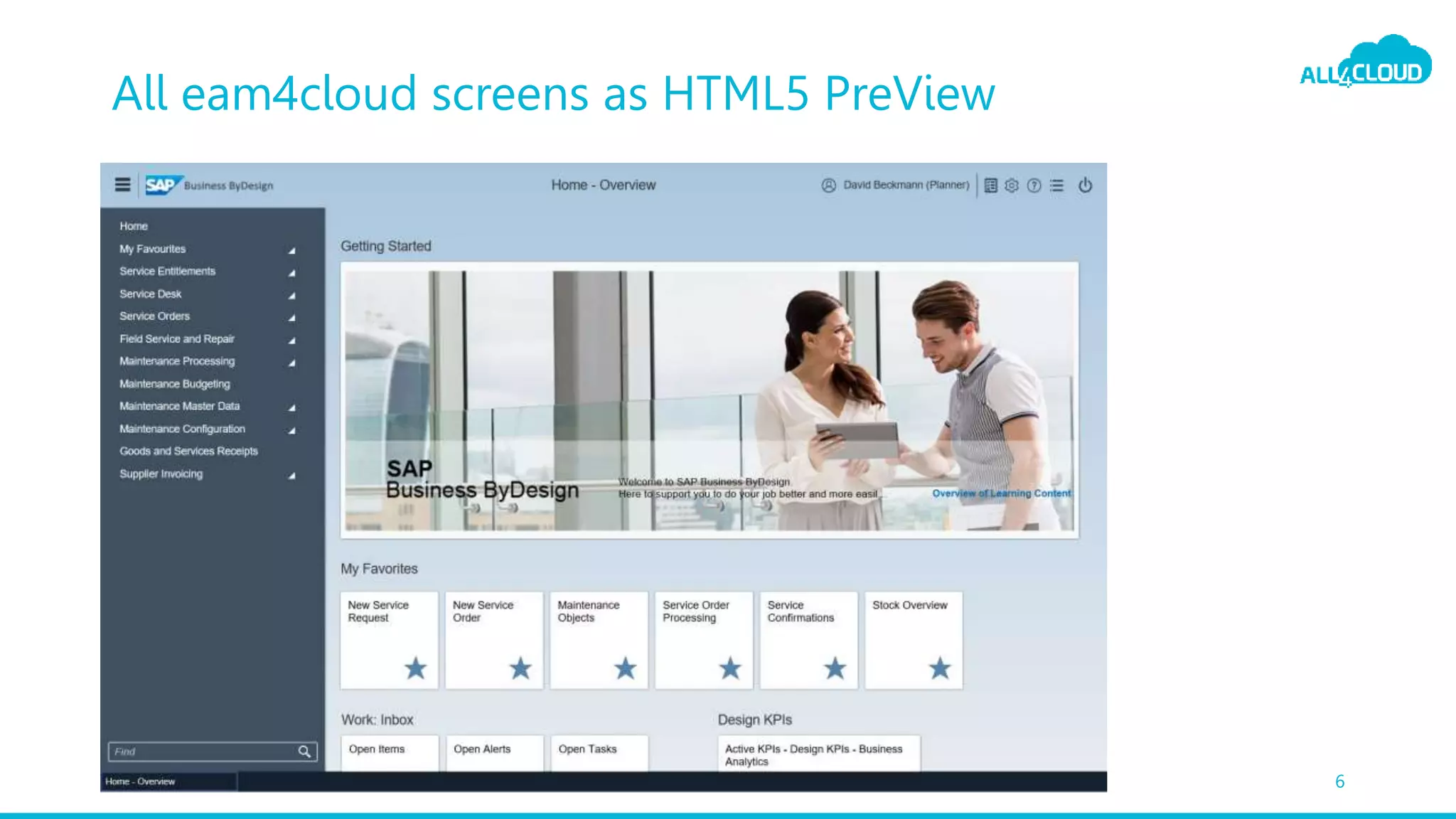This screenshot has height=819, width=1456.
Task: Expand Field Service and Repair arrow
Action: pos(291,341)
